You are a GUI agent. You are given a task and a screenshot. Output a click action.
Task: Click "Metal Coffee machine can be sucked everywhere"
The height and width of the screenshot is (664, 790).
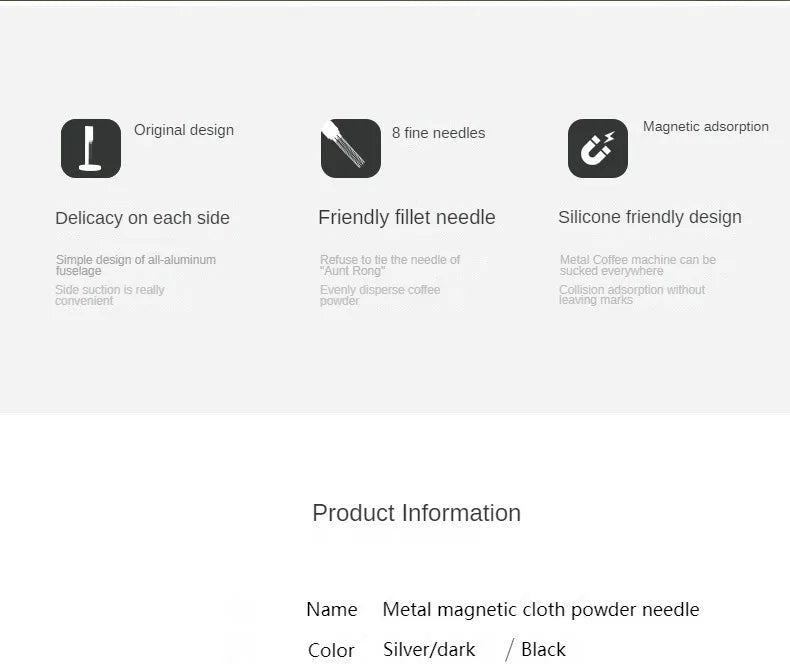[x=637, y=265]
